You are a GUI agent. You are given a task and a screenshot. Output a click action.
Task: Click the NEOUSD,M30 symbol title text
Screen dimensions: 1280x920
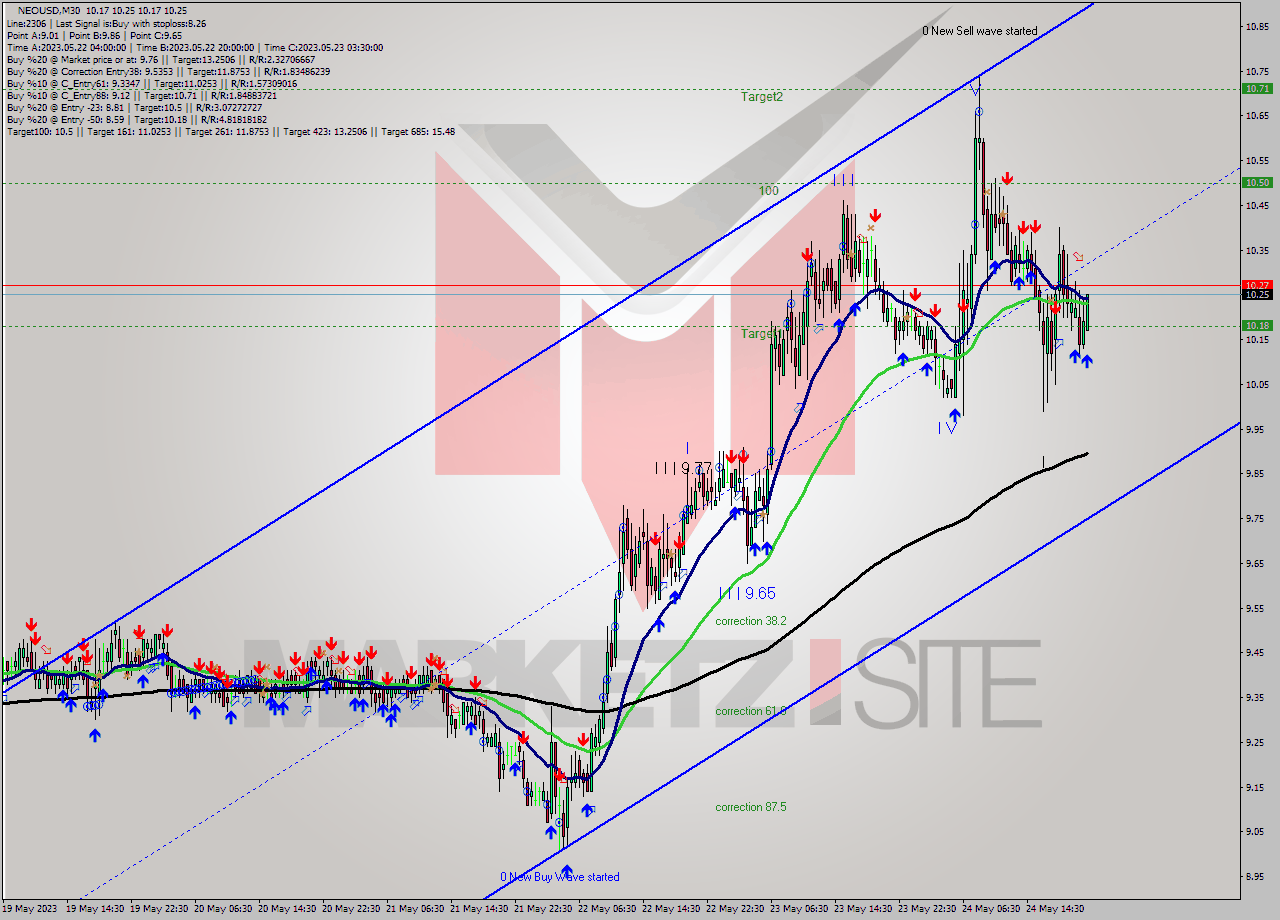coord(50,10)
